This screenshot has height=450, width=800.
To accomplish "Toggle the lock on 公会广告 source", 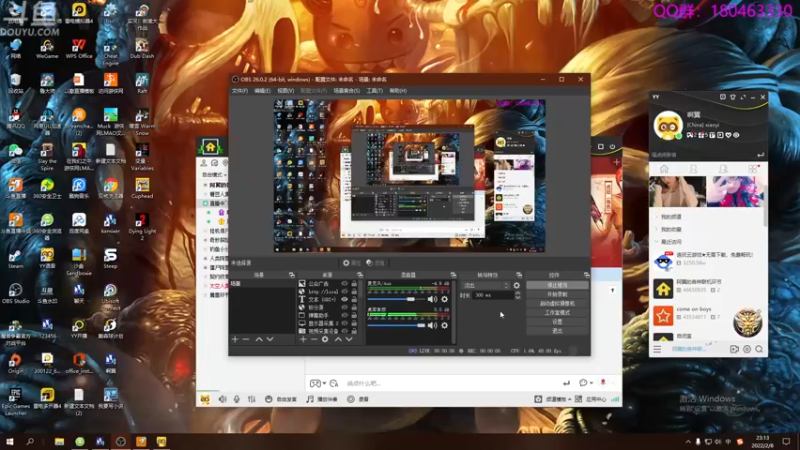I will [354, 284].
